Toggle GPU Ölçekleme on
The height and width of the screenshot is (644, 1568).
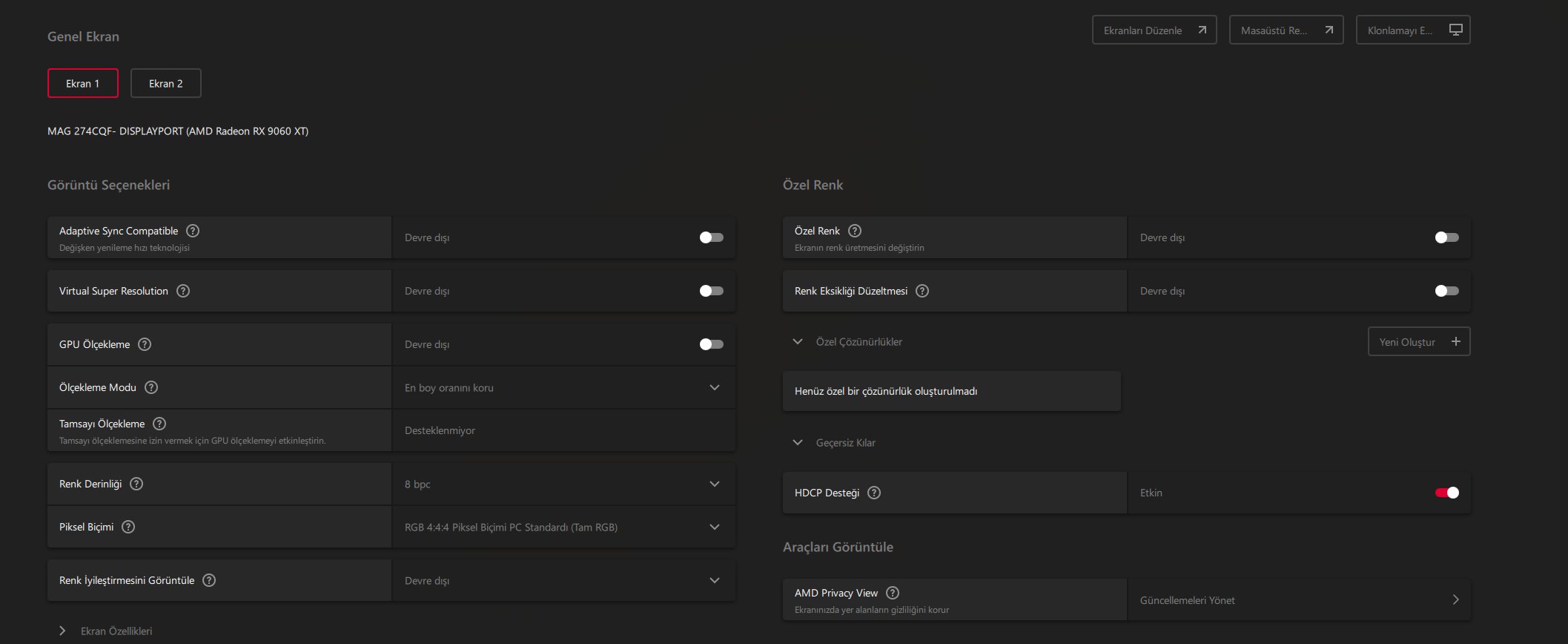tap(711, 344)
